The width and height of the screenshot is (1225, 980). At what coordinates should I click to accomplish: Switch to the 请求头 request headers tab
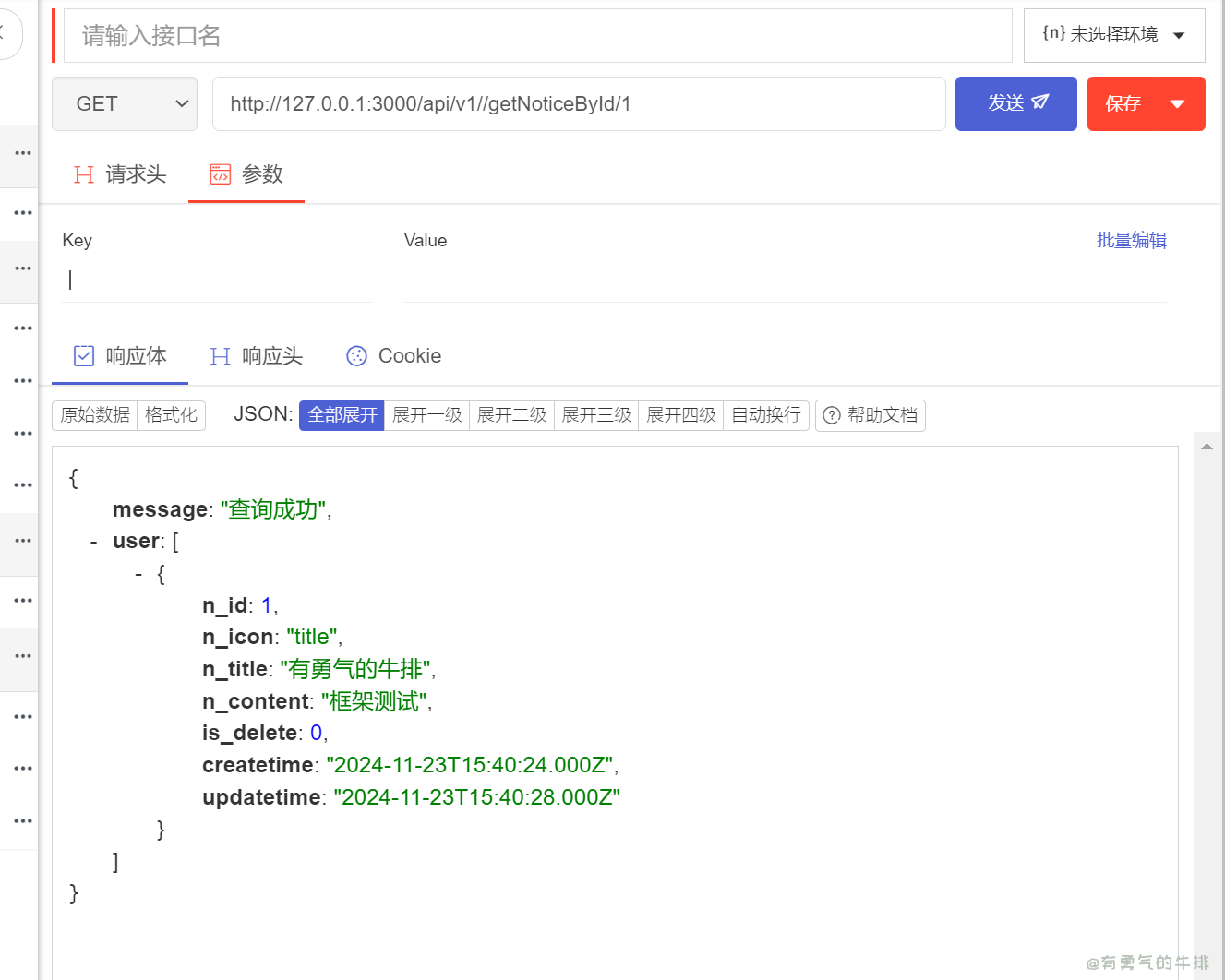click(x=120, y=174)
